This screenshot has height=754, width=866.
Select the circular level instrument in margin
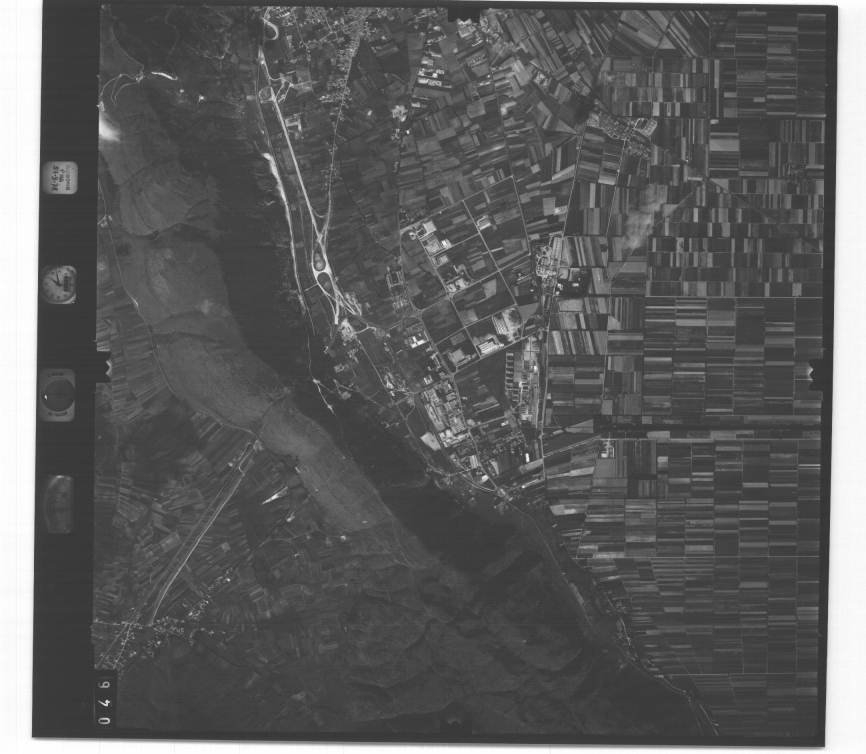coord(58,394)
